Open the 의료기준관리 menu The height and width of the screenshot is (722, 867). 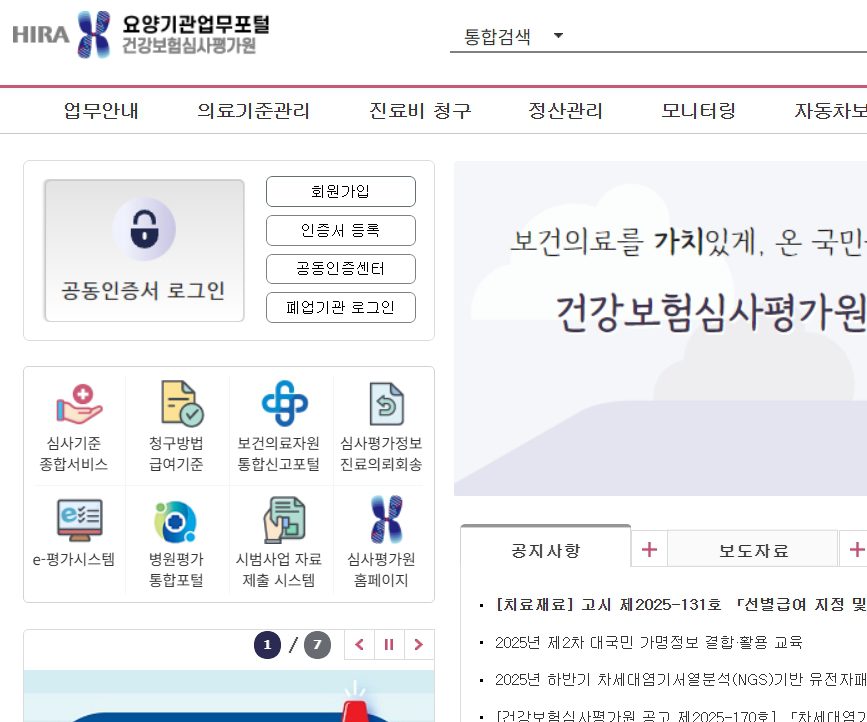point(254,111)
